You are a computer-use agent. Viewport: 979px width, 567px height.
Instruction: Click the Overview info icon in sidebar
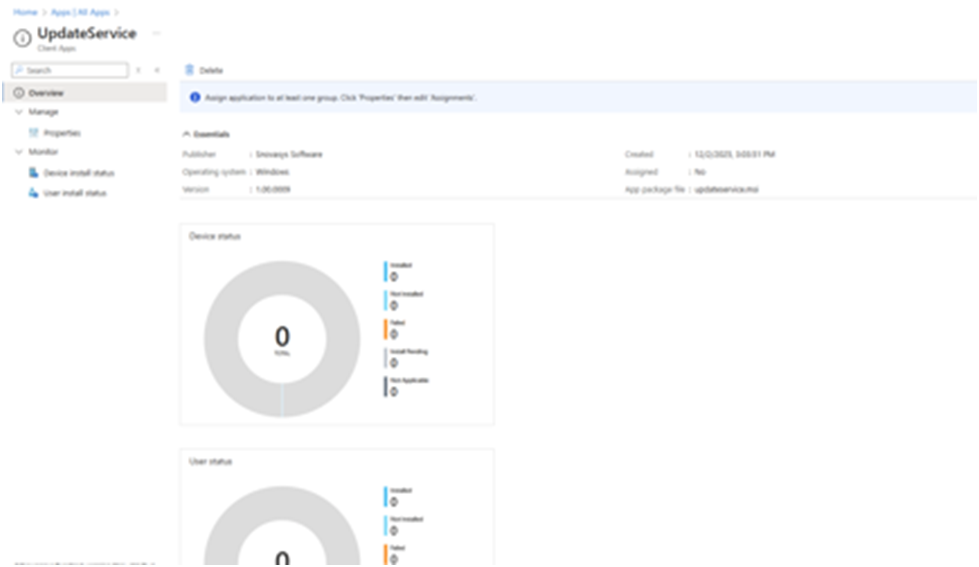(x=19, y=92)
